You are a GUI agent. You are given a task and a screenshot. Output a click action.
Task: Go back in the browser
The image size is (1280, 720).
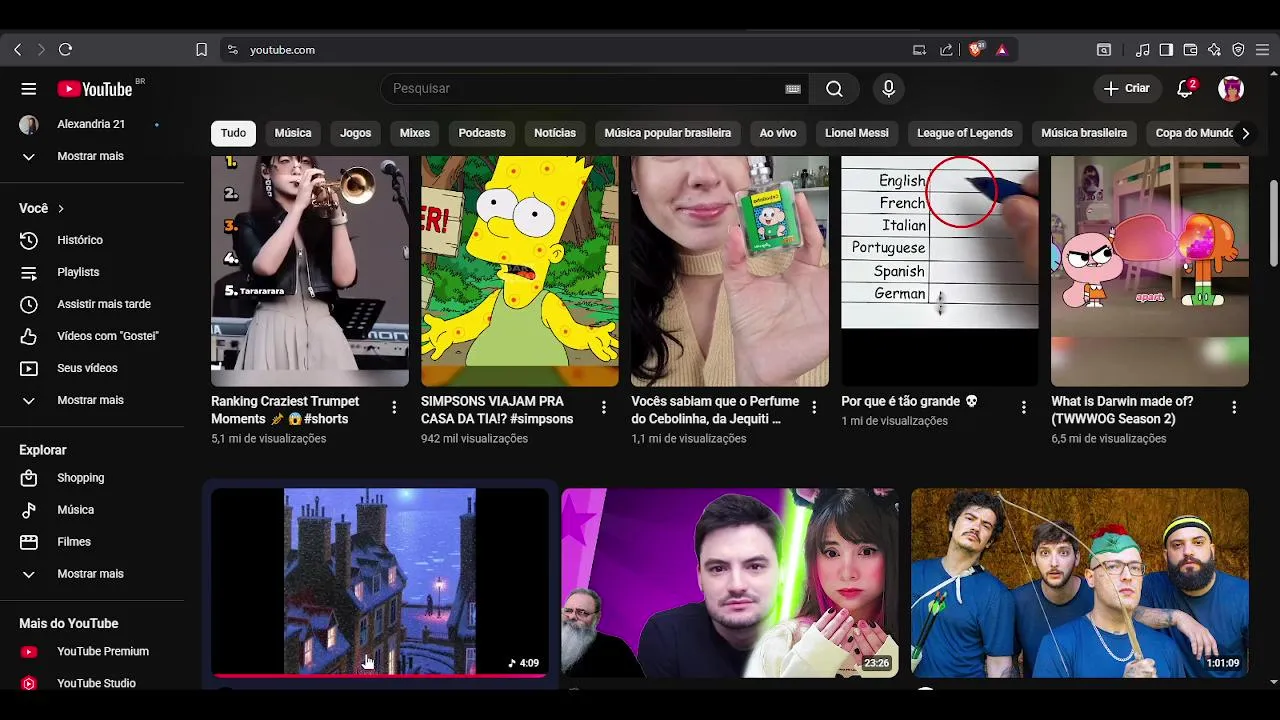coord(17,49)
